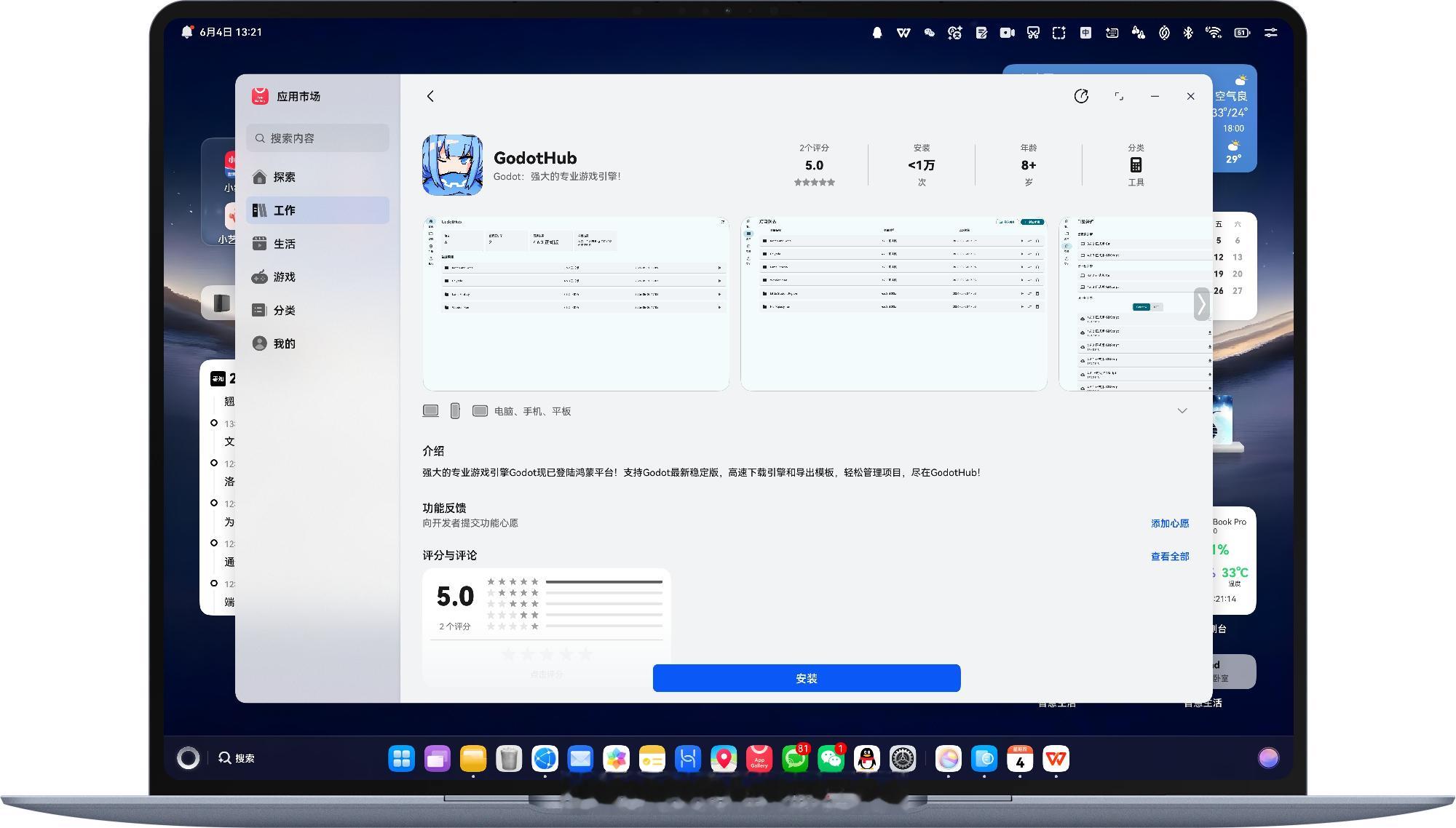Viewport: 1456px width, 828px height.
Task: Click the large 5.0 score in reviews
Action: pos(455,596)
